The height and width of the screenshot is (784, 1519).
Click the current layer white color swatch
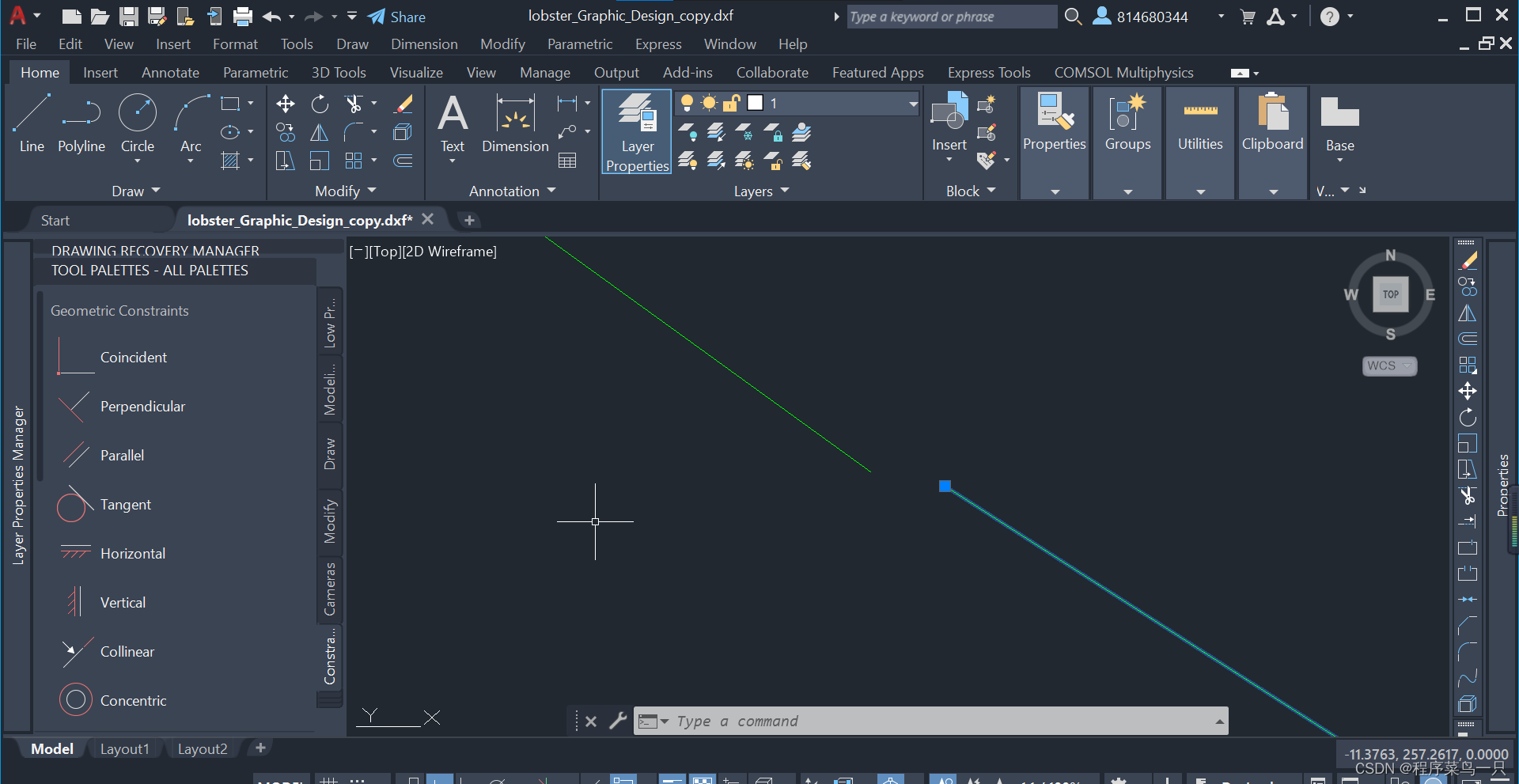755,103
